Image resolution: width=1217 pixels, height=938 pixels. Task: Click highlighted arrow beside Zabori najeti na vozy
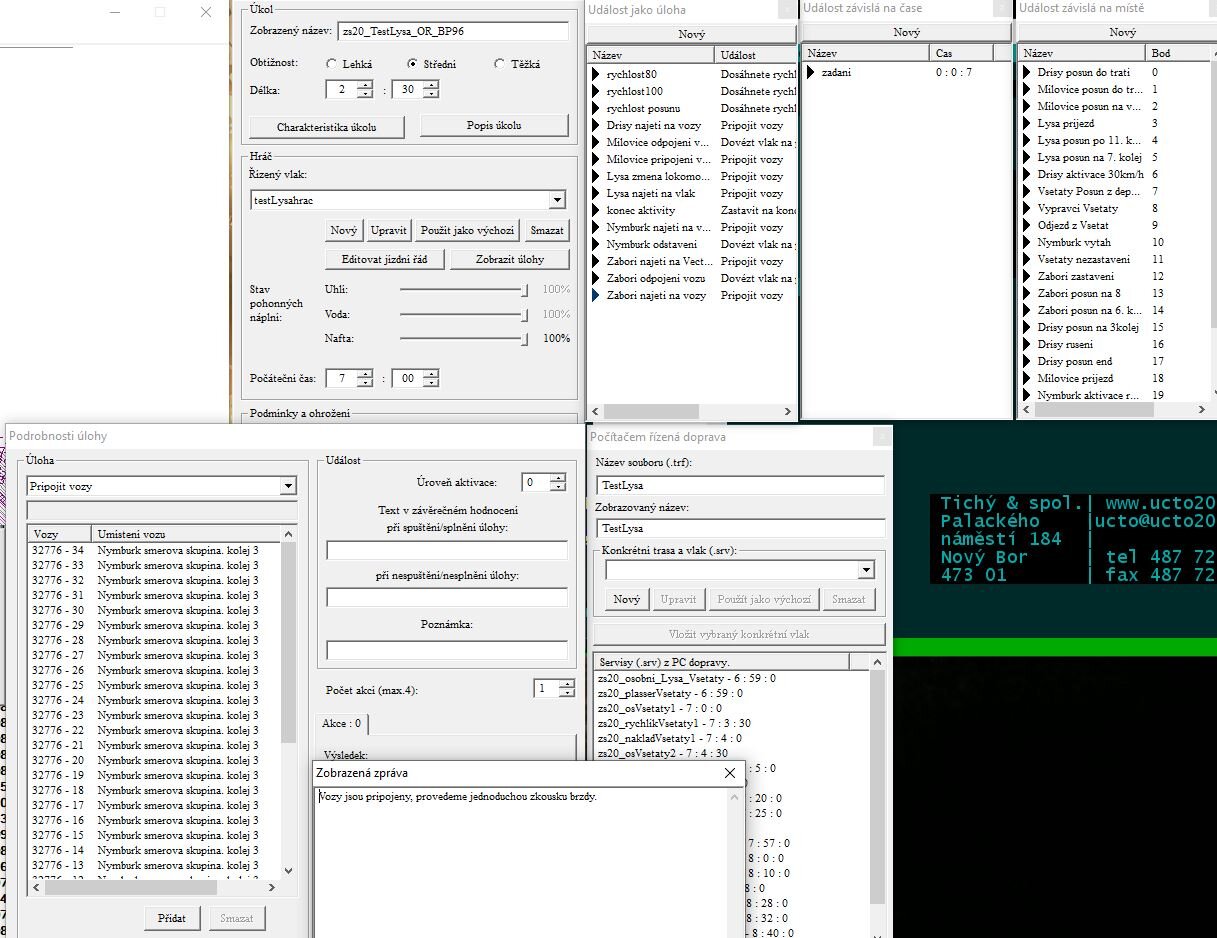[597, 296]
